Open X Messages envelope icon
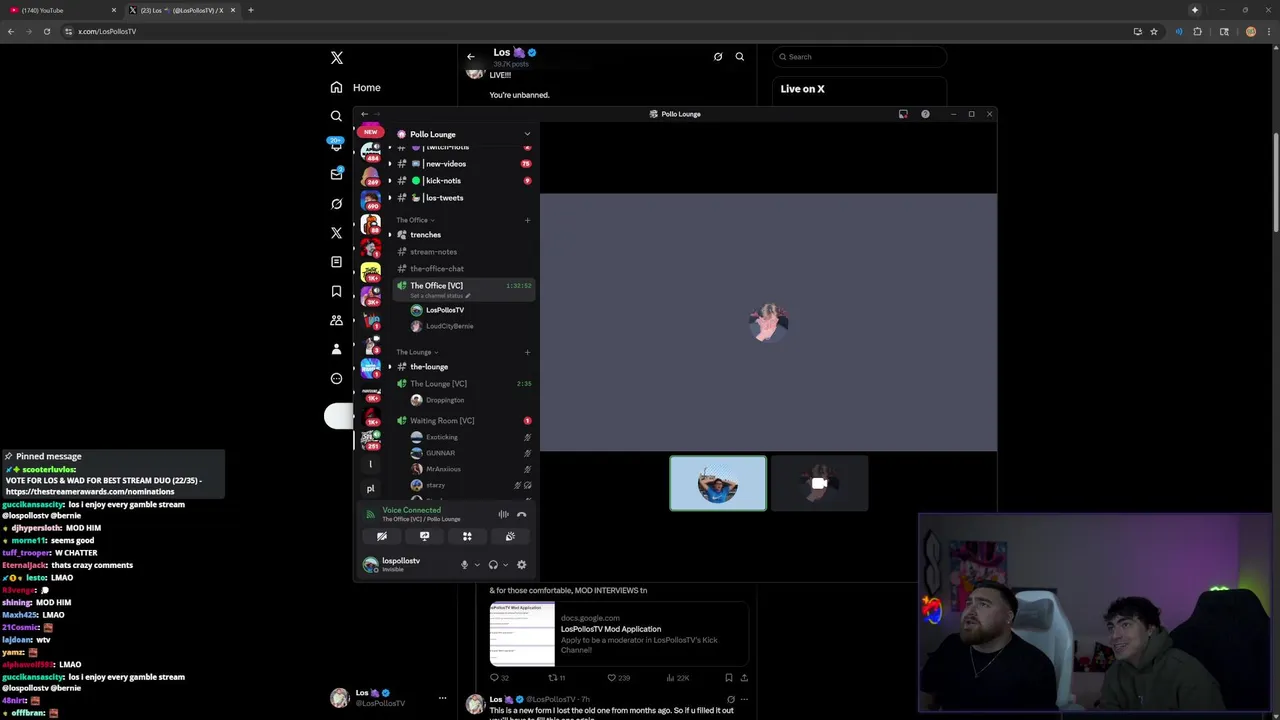 336,174
